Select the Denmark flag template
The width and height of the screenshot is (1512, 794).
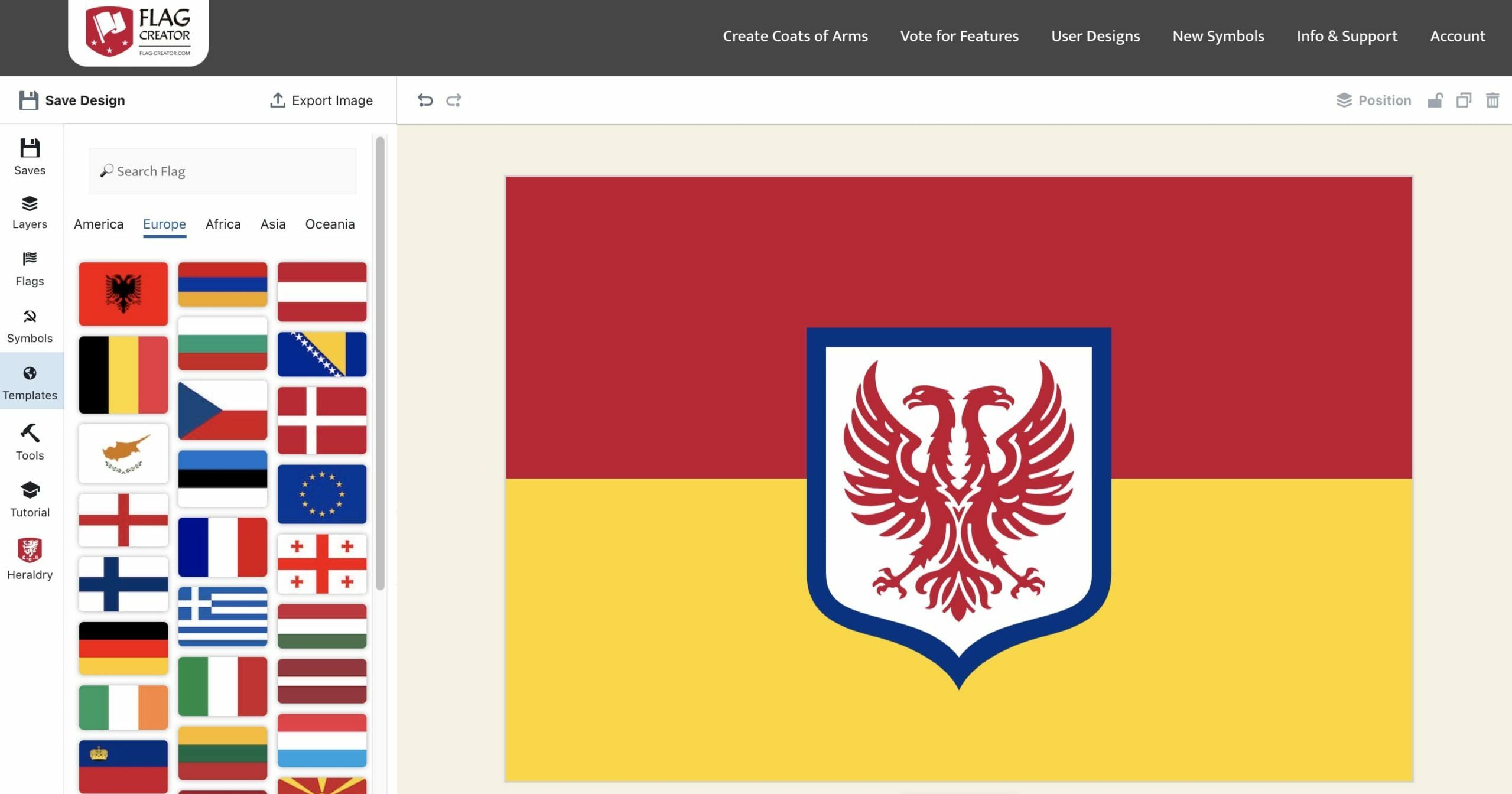322,421
